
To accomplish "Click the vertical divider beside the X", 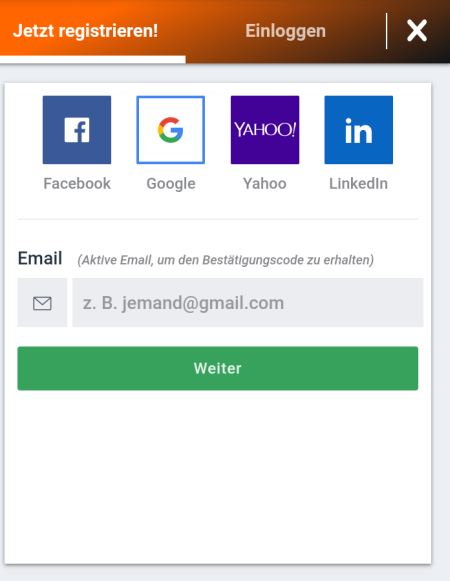I will click(387, 31).
